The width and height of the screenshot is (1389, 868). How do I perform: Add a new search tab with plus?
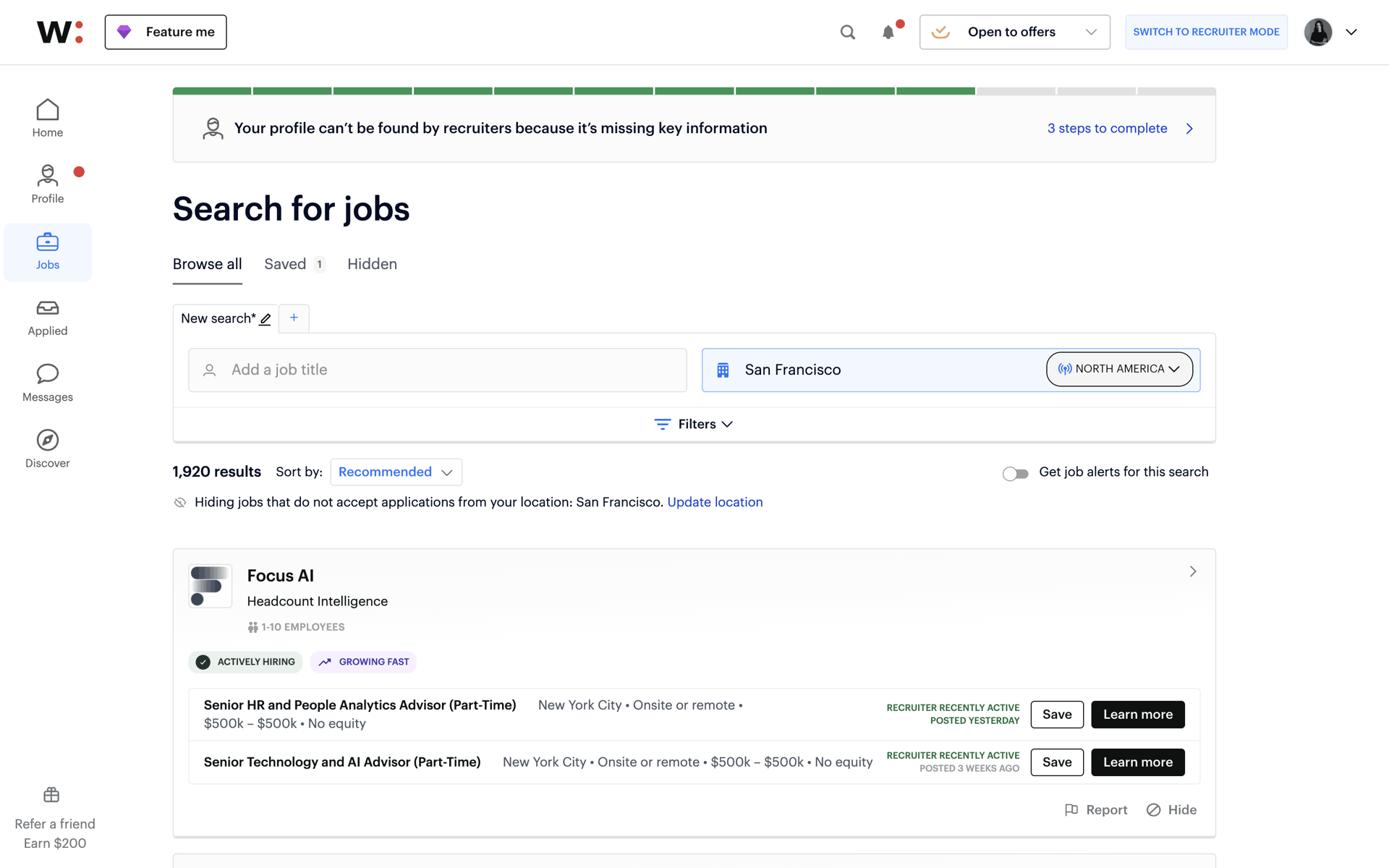tap(294, 318)
